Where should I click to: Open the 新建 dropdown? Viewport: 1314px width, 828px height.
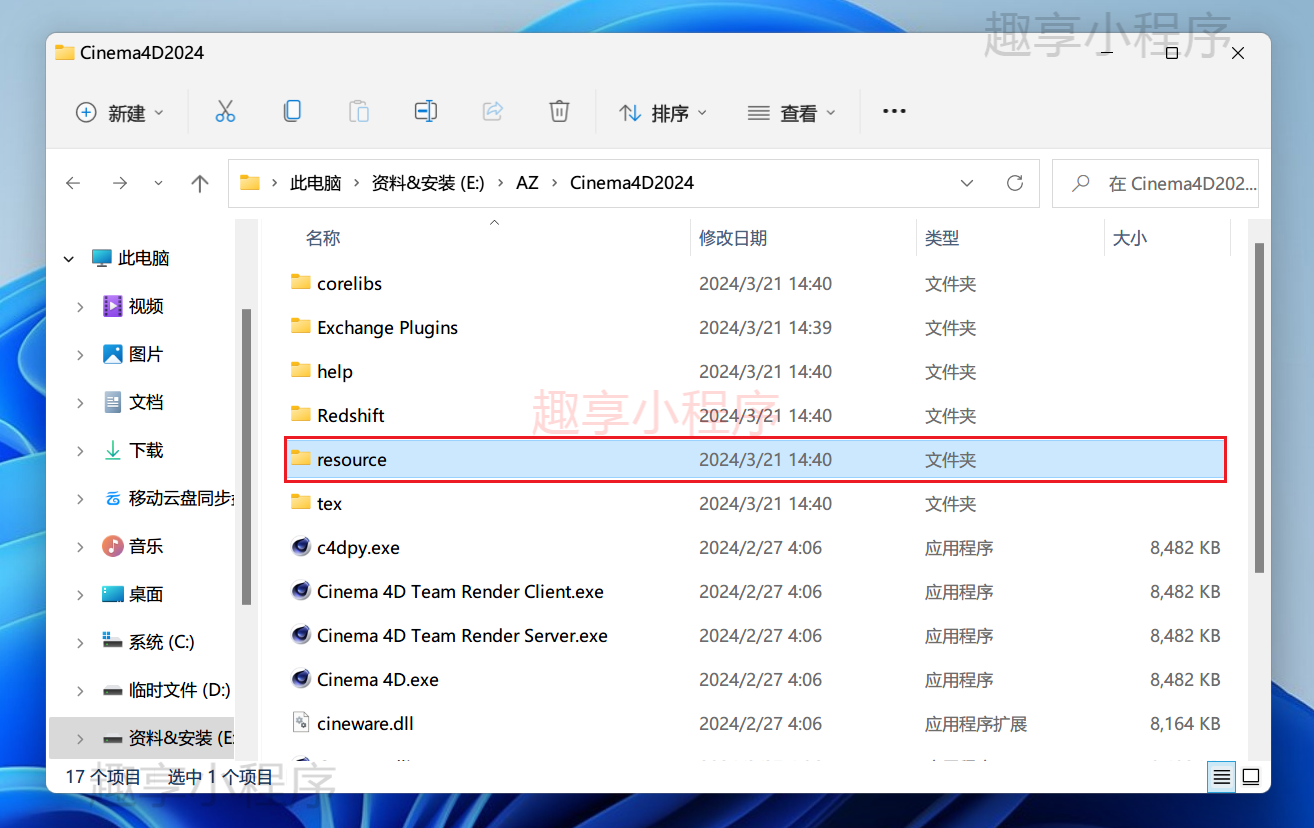pos(120,113)
